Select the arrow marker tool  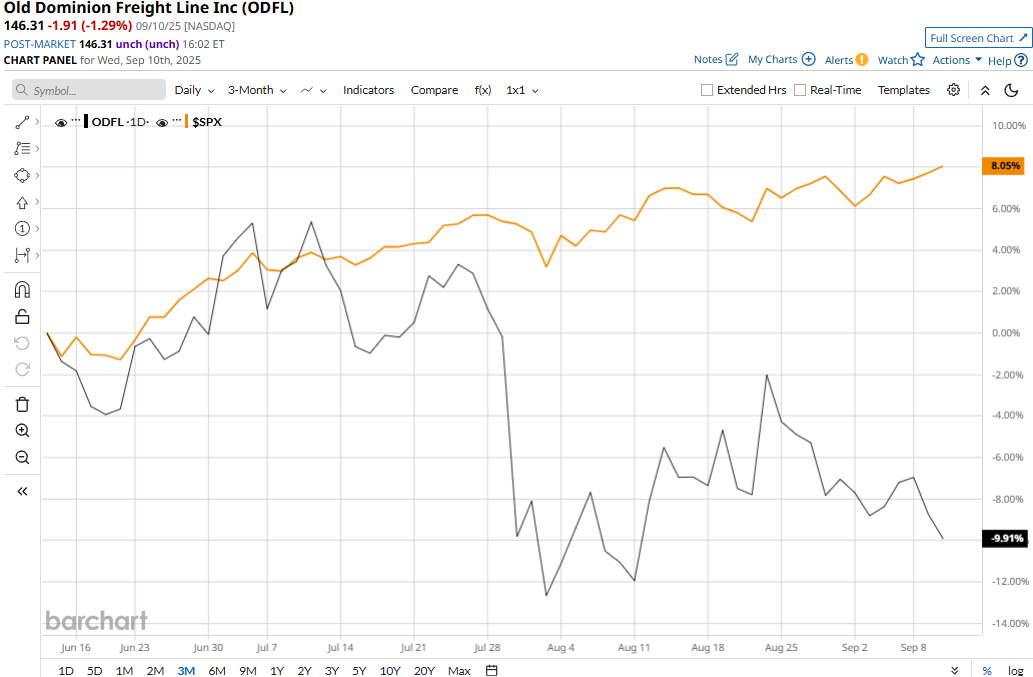tap(22, 202)
